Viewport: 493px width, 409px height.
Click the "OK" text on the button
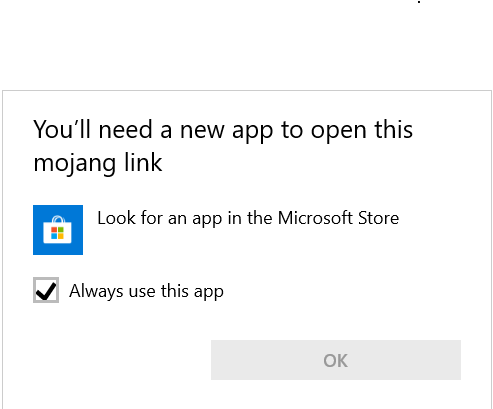coord(336,360)
